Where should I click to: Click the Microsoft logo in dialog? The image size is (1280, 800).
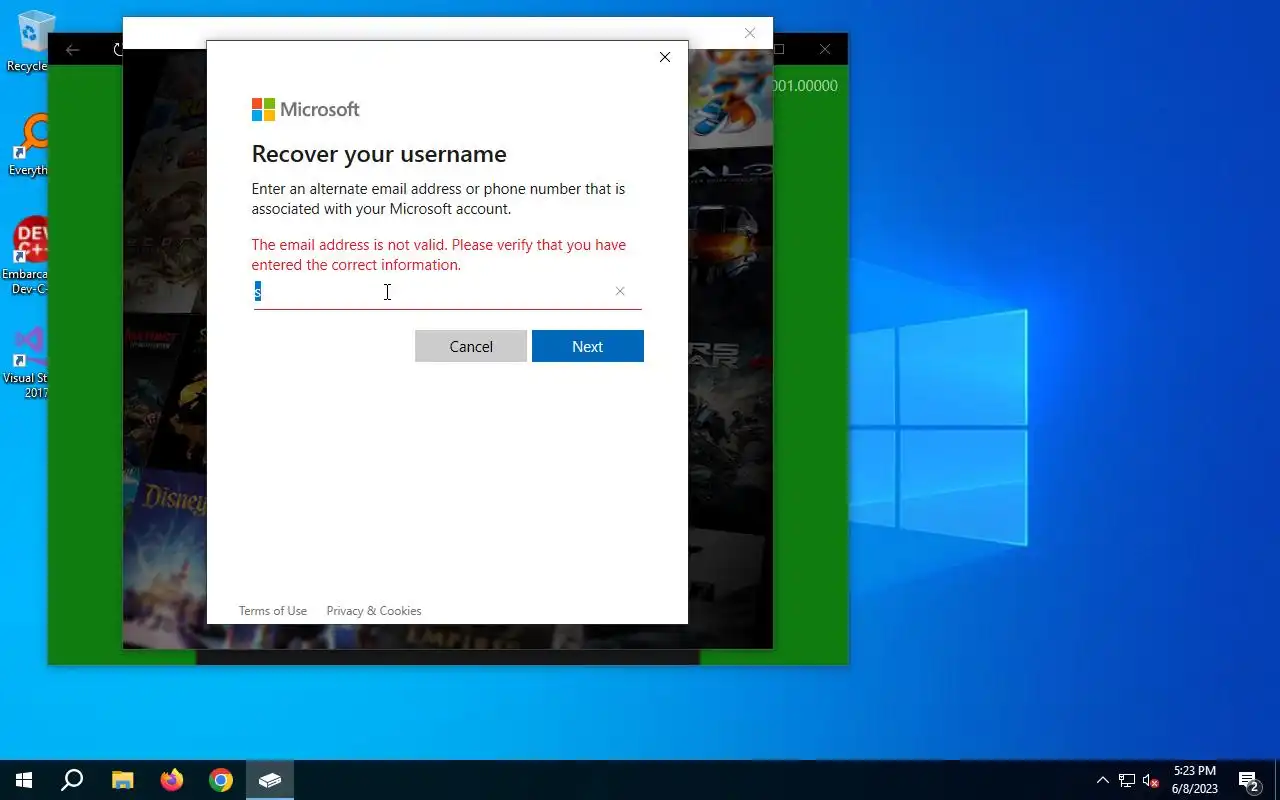tap(305, 109)
